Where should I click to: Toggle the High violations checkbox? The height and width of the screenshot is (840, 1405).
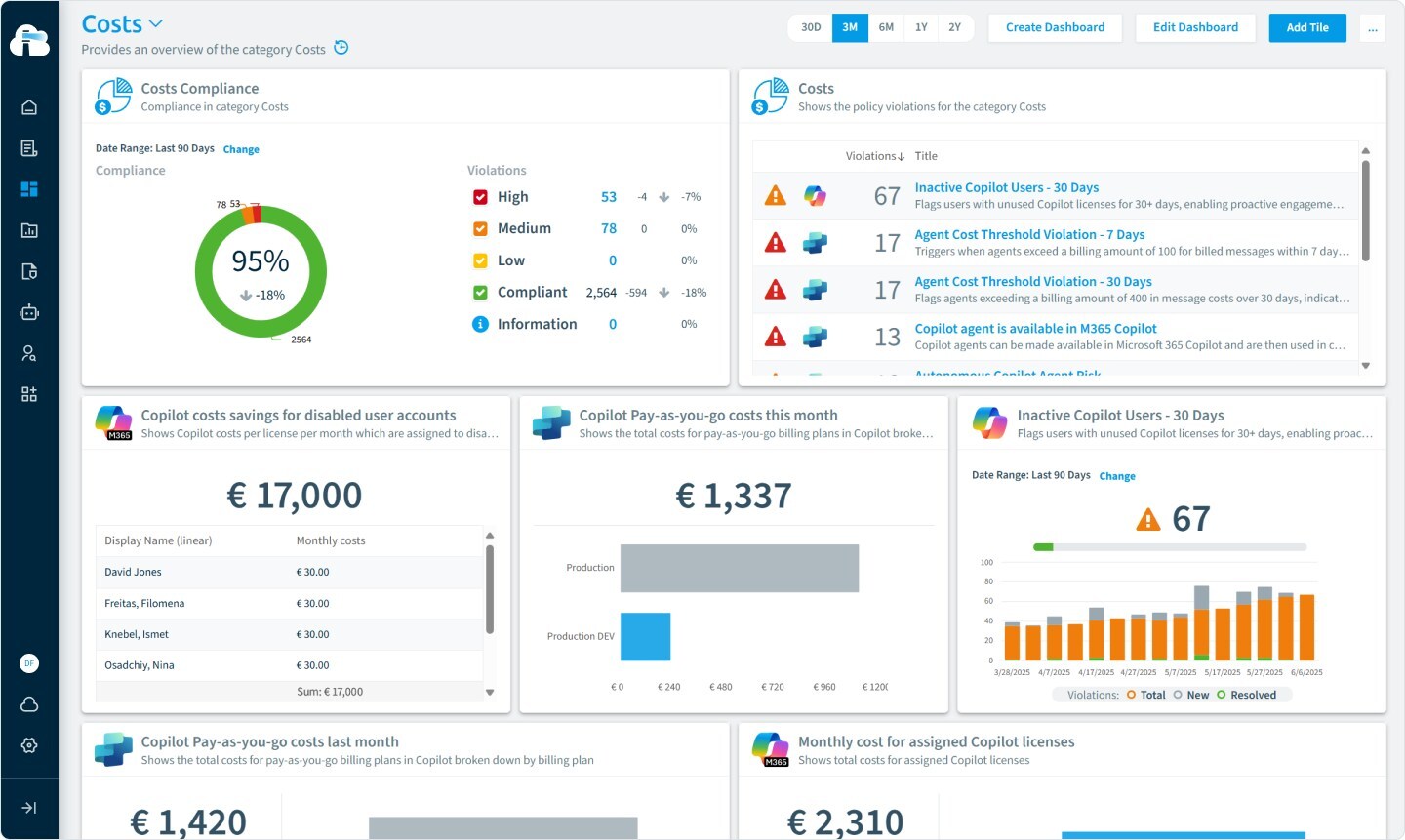[480, 197]
